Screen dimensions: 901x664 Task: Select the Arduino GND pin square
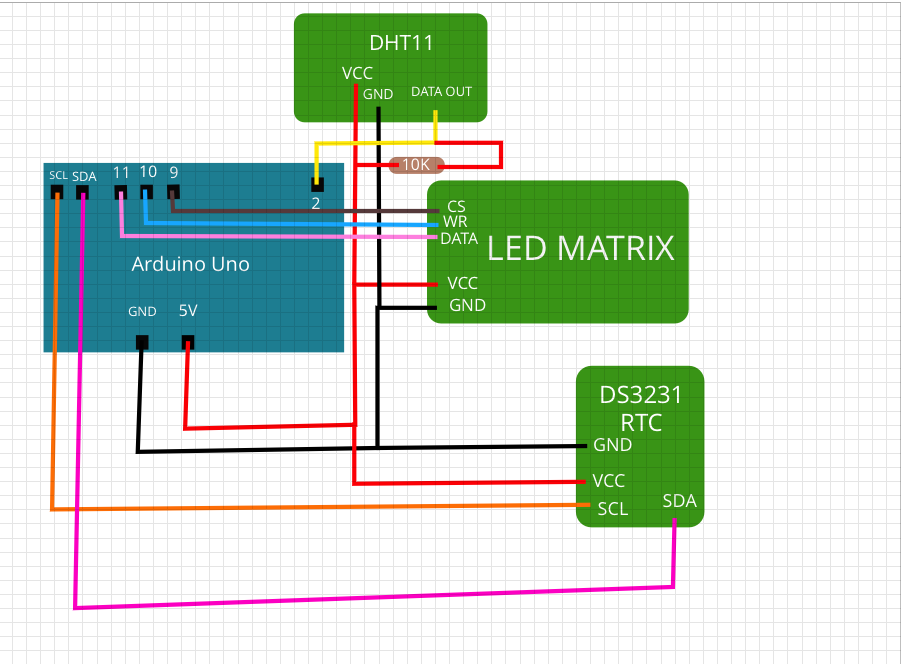[x=142, y=342]
